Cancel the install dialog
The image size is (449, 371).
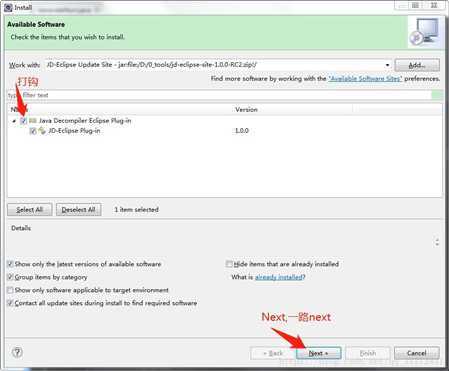(417, 353)
